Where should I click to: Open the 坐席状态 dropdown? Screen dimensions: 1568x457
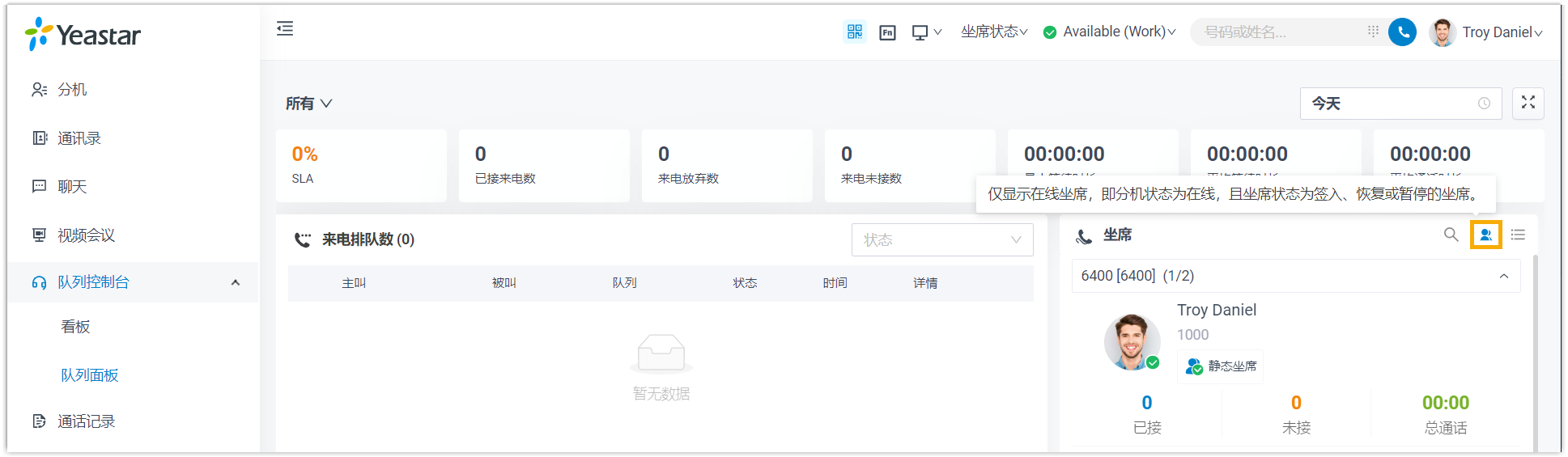[993, 32]
